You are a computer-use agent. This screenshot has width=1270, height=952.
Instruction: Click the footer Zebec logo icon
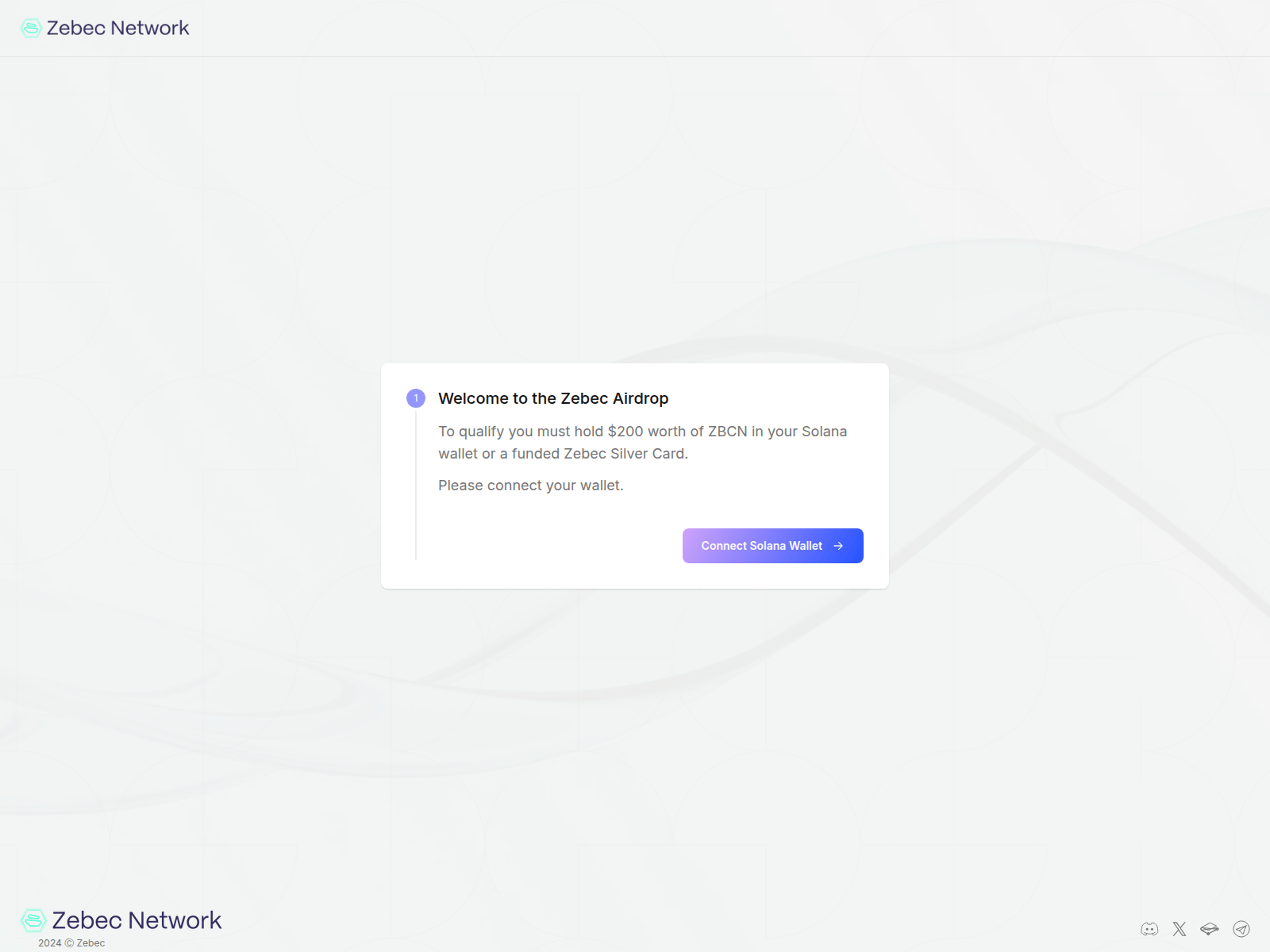[x=33, y=920]
